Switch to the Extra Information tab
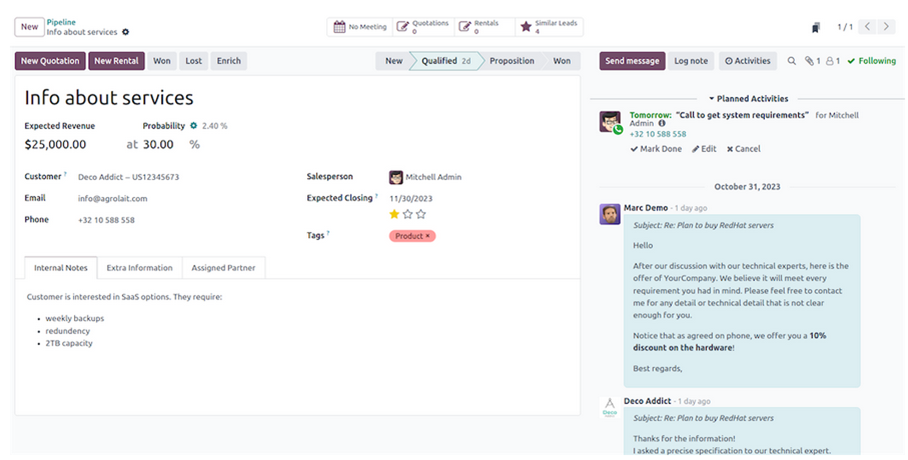Screen dimensions: 908x460 139,268
